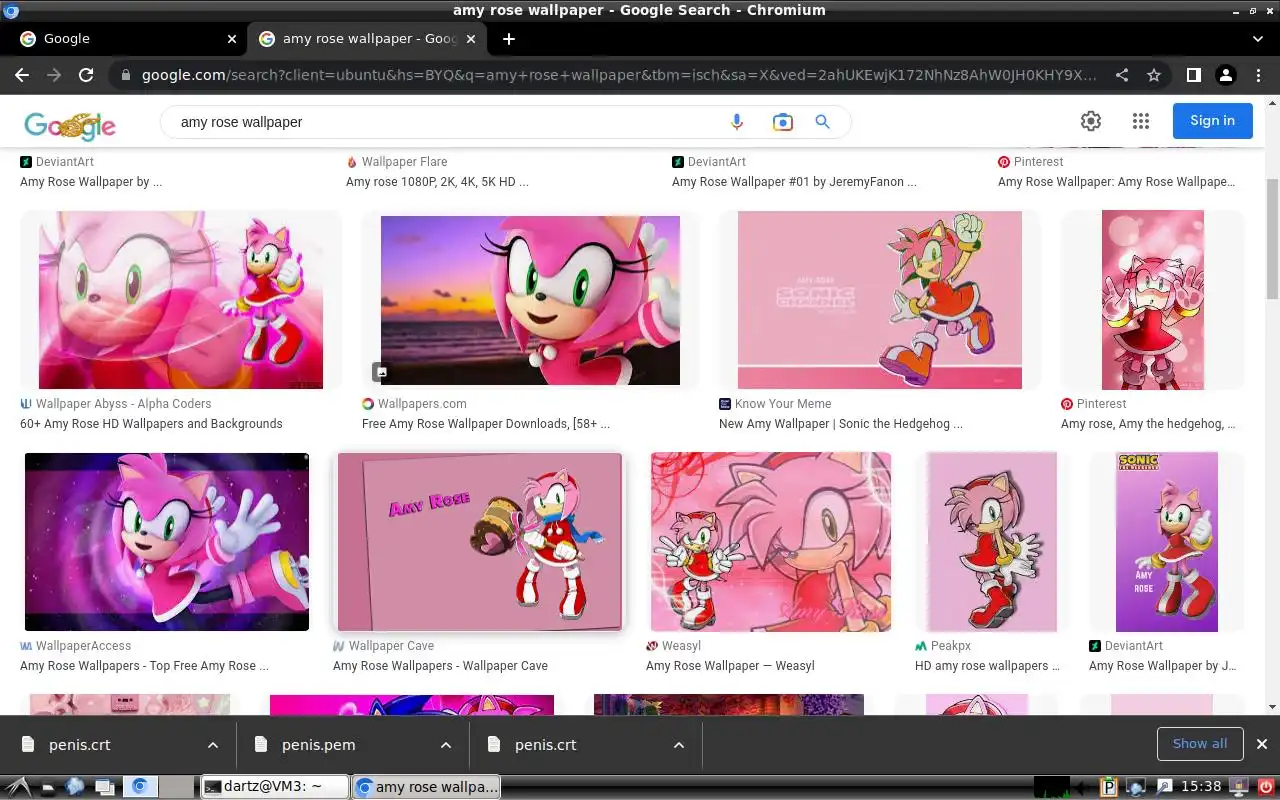Select the amy rose wallpa... taskbar window button
1280x800 pixels.
point(426,787)
